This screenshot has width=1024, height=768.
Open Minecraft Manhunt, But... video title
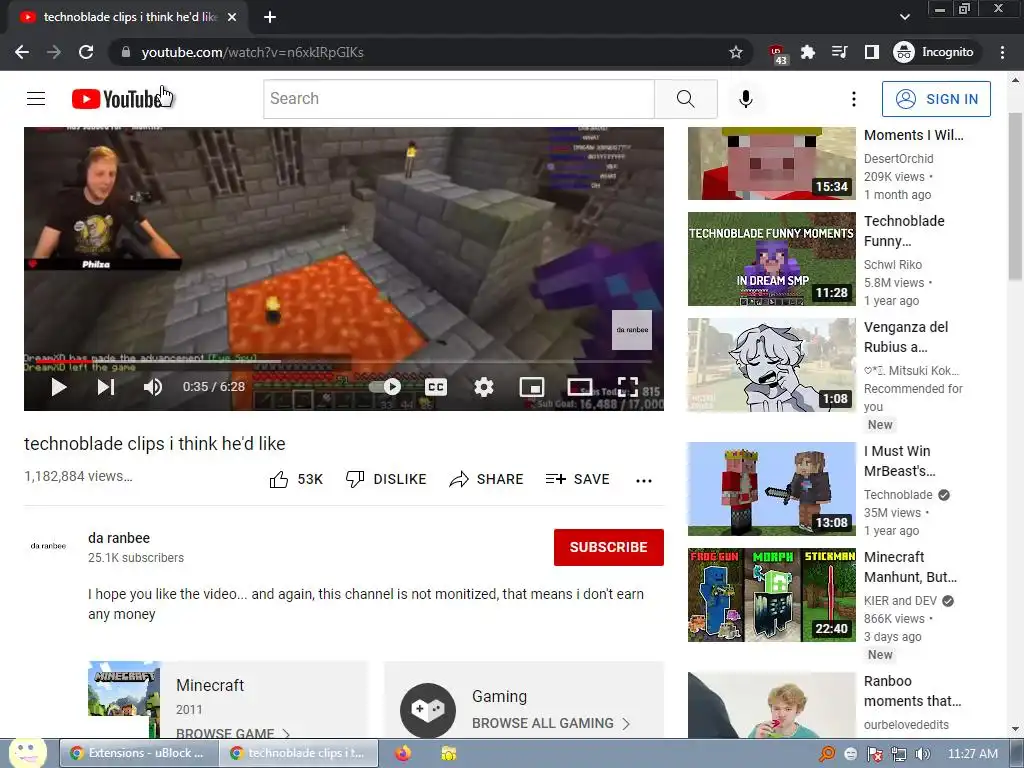[x=910, y=567]
